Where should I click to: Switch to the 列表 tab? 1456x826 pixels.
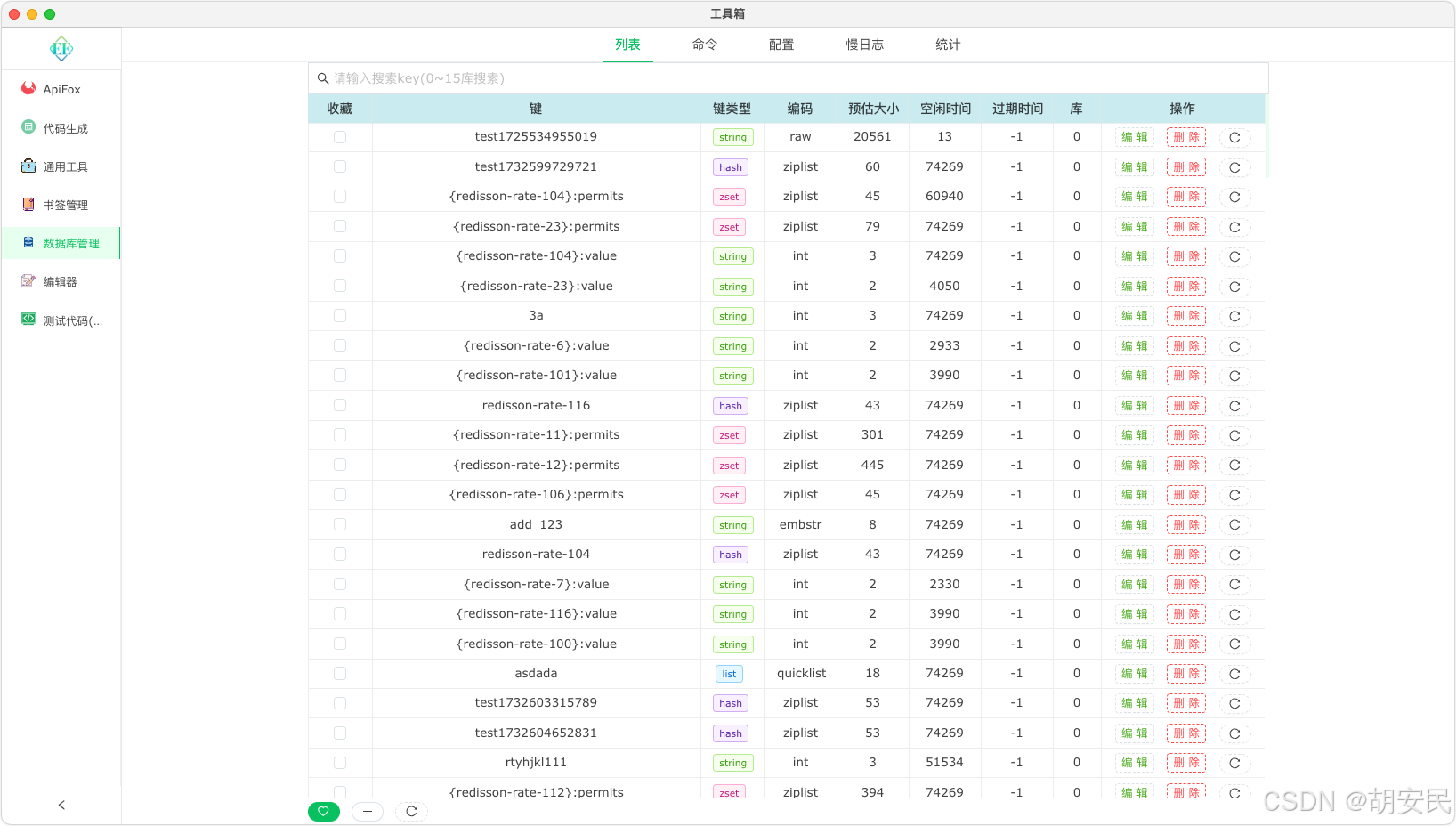(627, 45)
